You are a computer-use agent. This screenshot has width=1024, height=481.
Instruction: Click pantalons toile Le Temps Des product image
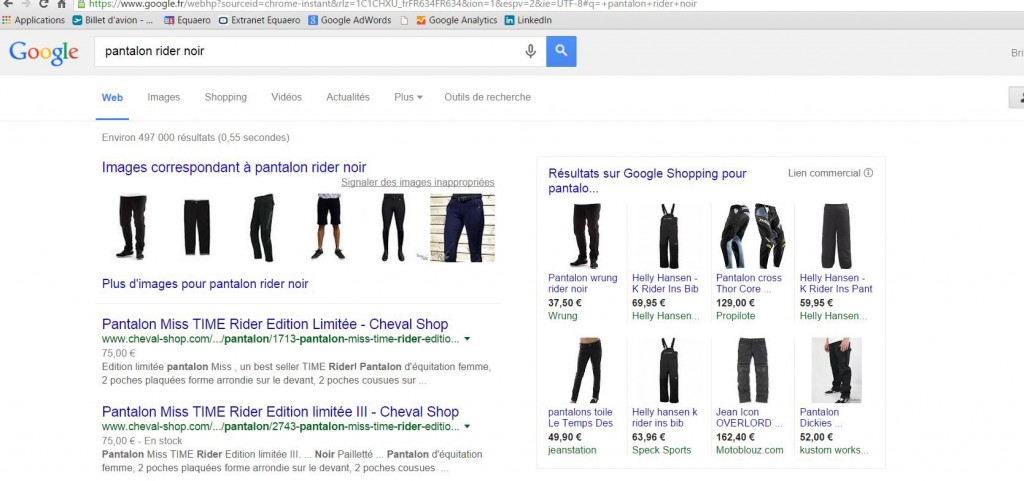[x=585, y=370]
